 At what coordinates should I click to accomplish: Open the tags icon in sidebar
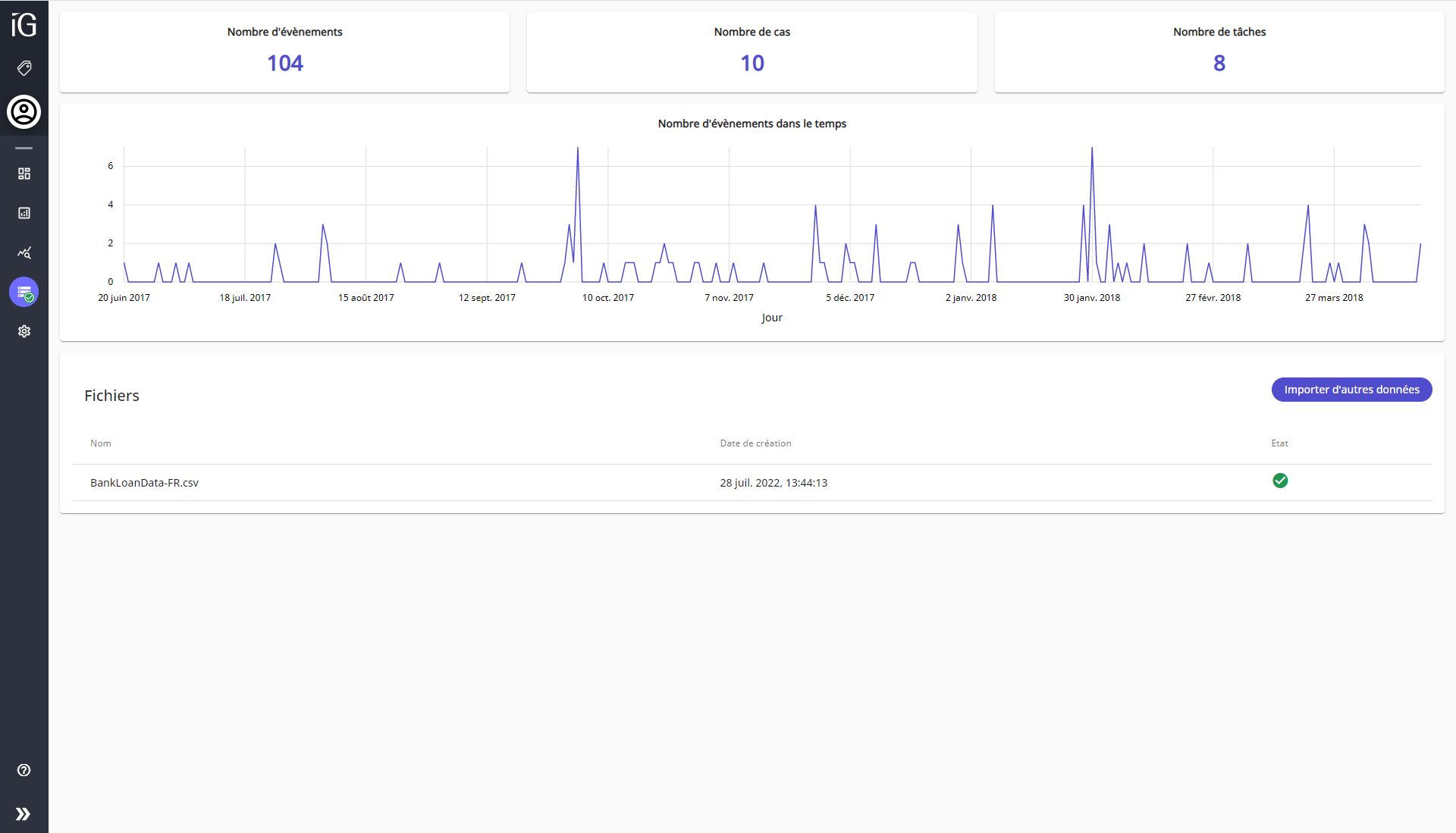[24, 68]
